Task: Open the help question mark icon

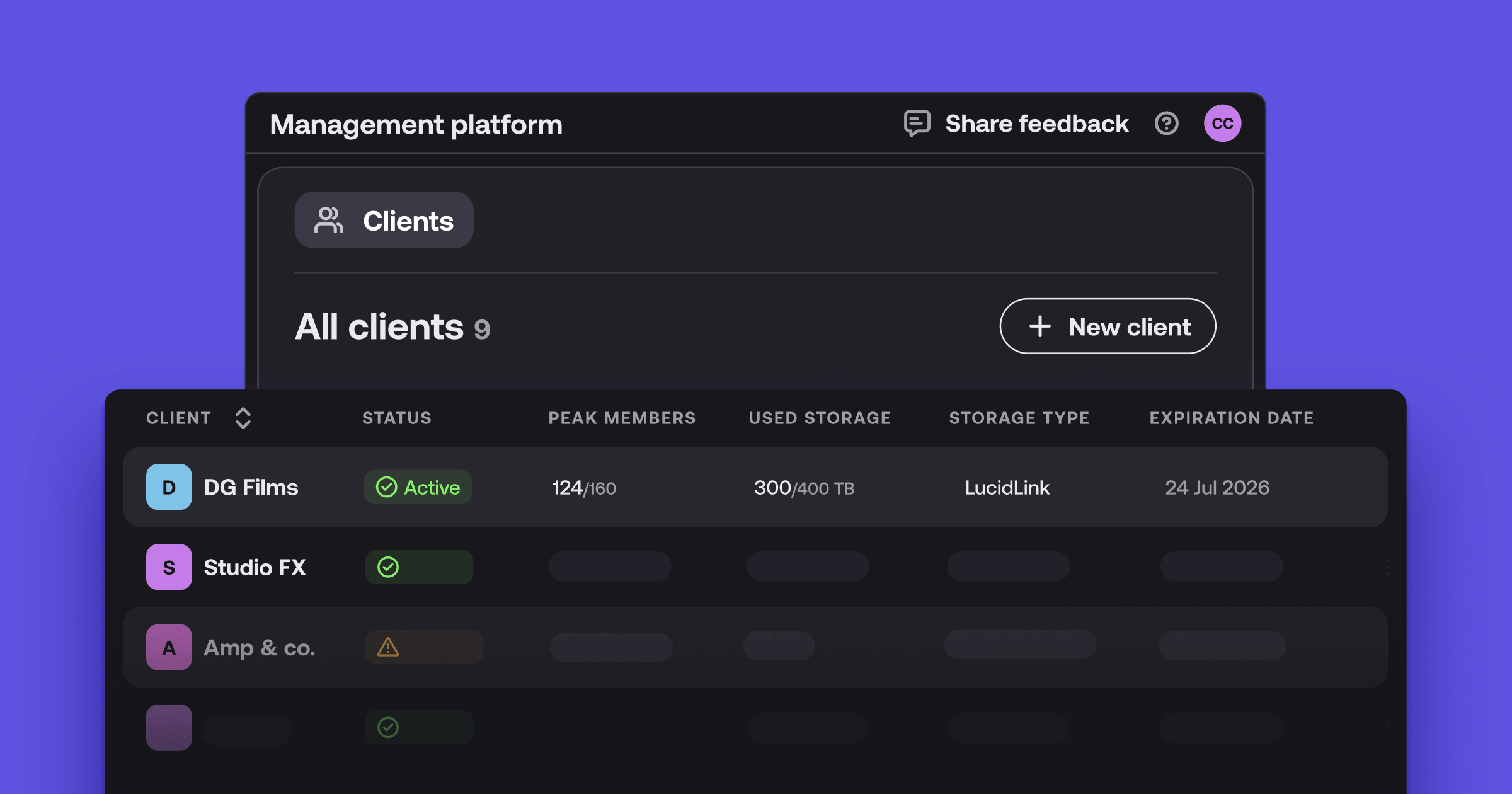Action: pos(1166,123)
